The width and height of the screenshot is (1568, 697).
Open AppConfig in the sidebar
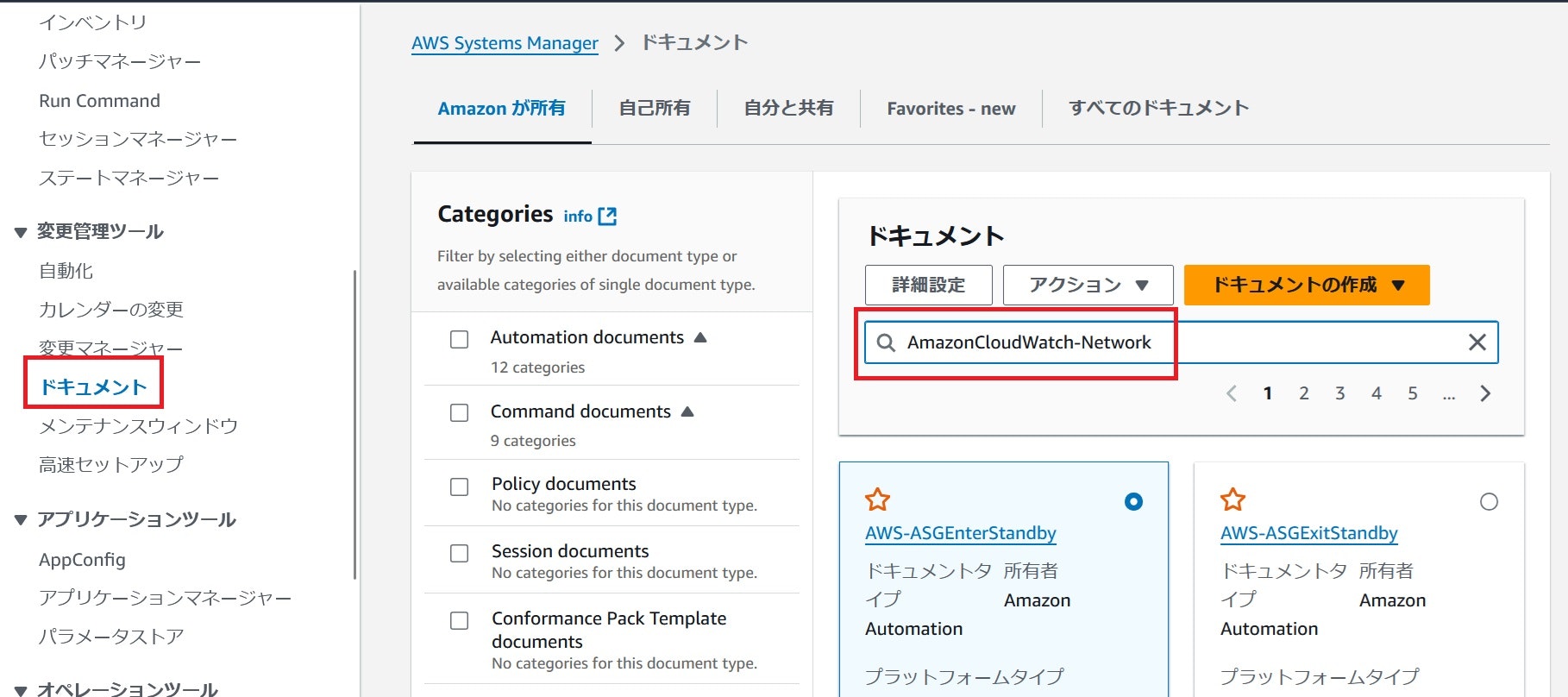[82, 560]
